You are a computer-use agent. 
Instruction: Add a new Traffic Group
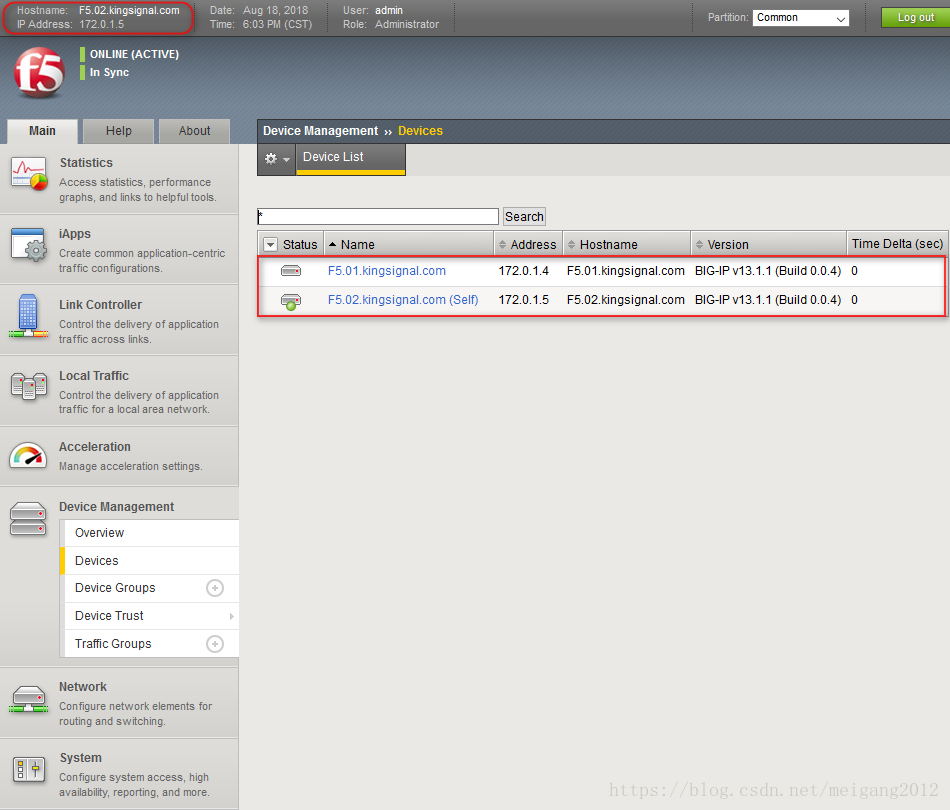[215, 644]
